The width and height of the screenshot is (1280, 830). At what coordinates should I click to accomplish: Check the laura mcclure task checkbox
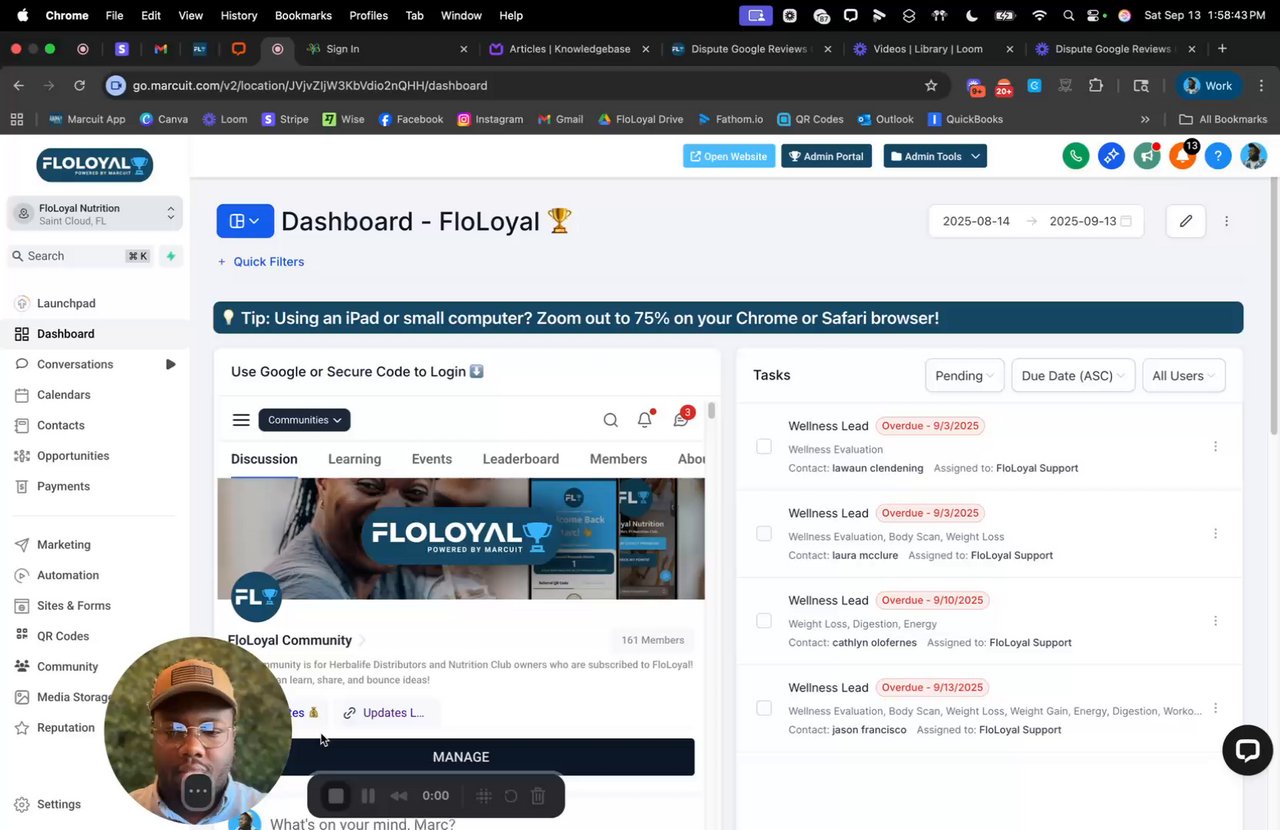[764, 534]
